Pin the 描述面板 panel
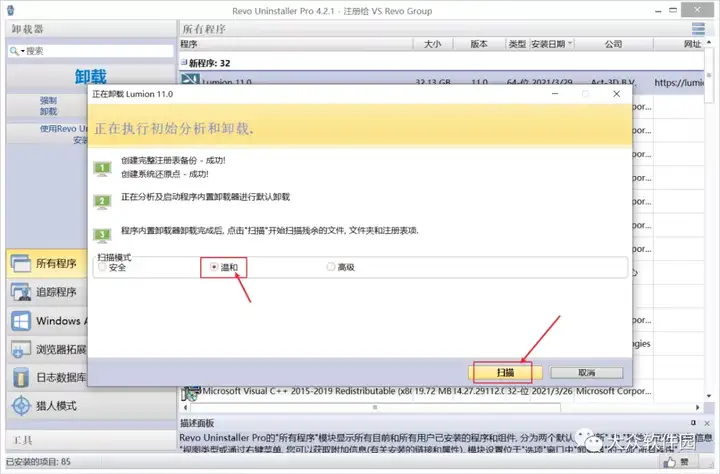 [693, 423]
